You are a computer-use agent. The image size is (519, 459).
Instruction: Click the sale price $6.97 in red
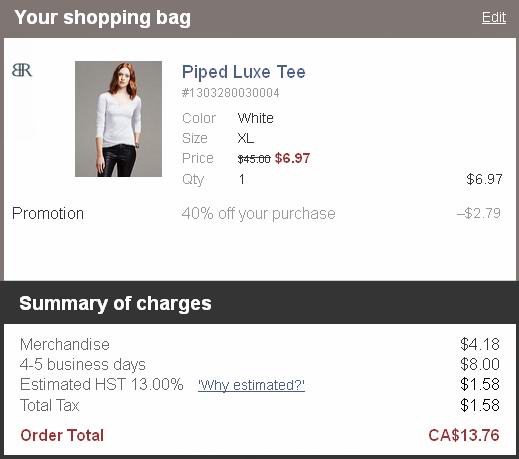click(x=292, y=158)
